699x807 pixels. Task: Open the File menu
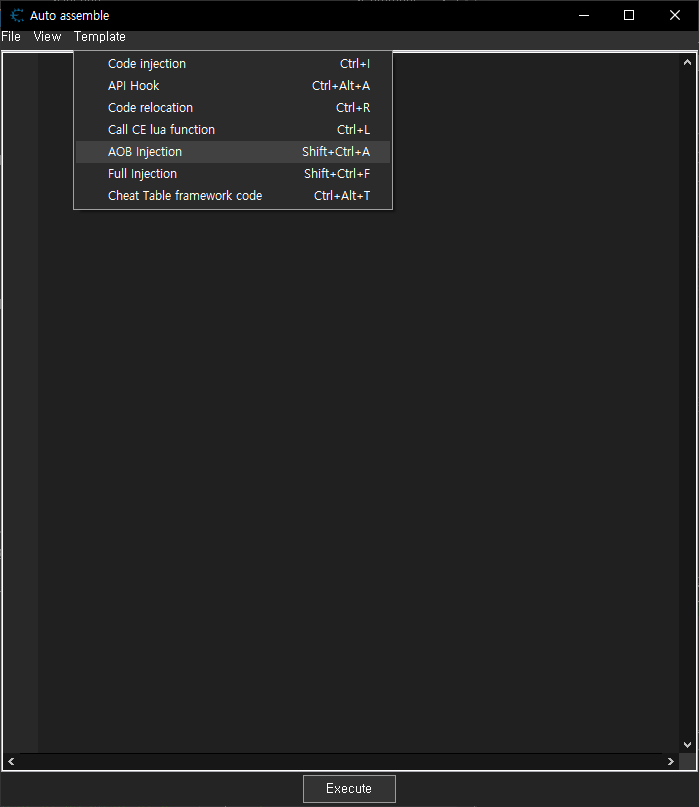(11, 37)
